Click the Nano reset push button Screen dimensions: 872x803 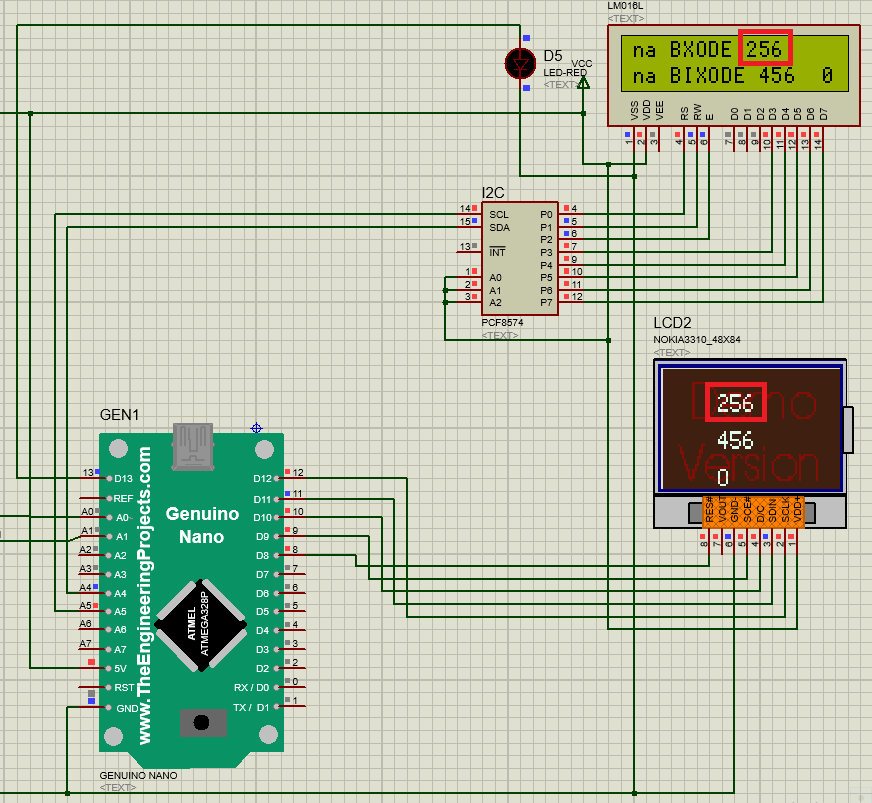201,722
